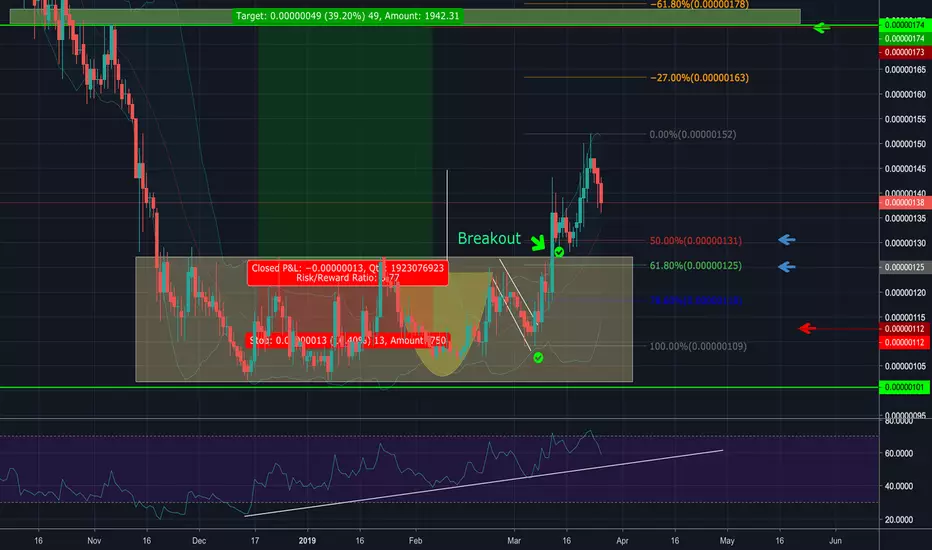The image size is (932, 550).
Task: Click the 0.00000105 price axis value
Action: point(905,366)
